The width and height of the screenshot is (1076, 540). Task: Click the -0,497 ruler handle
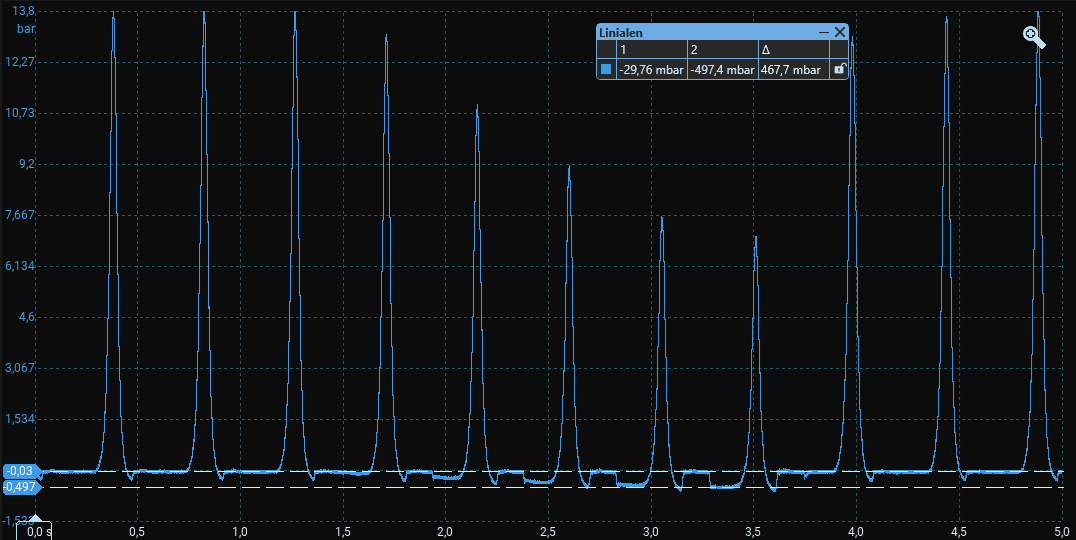(22, 487)
